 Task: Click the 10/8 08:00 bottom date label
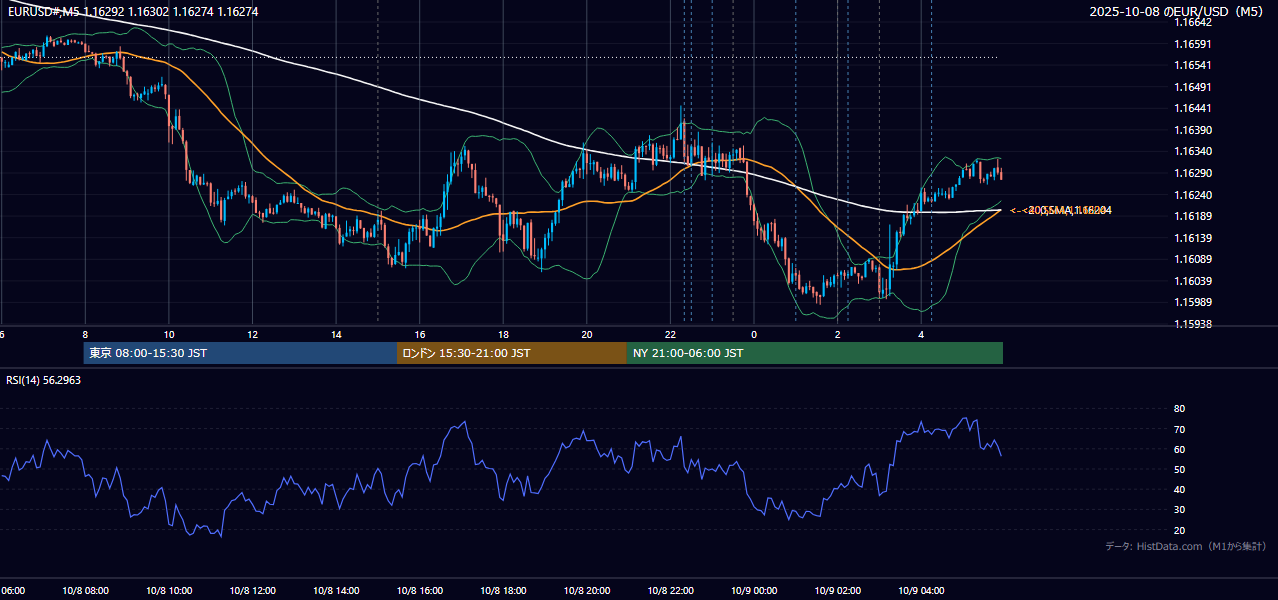[85, 591]
